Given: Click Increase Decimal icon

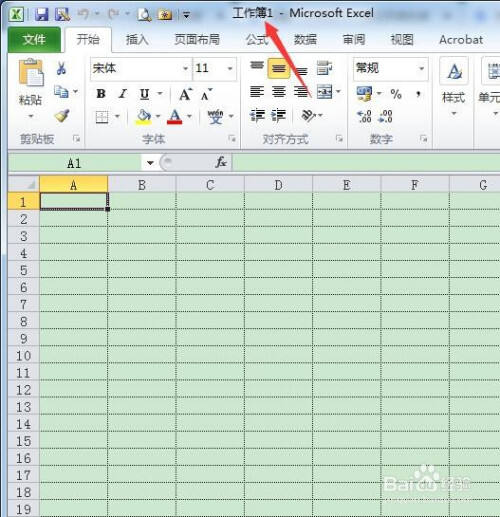Looking at the screenshot, I should click(x=364, y=116).
